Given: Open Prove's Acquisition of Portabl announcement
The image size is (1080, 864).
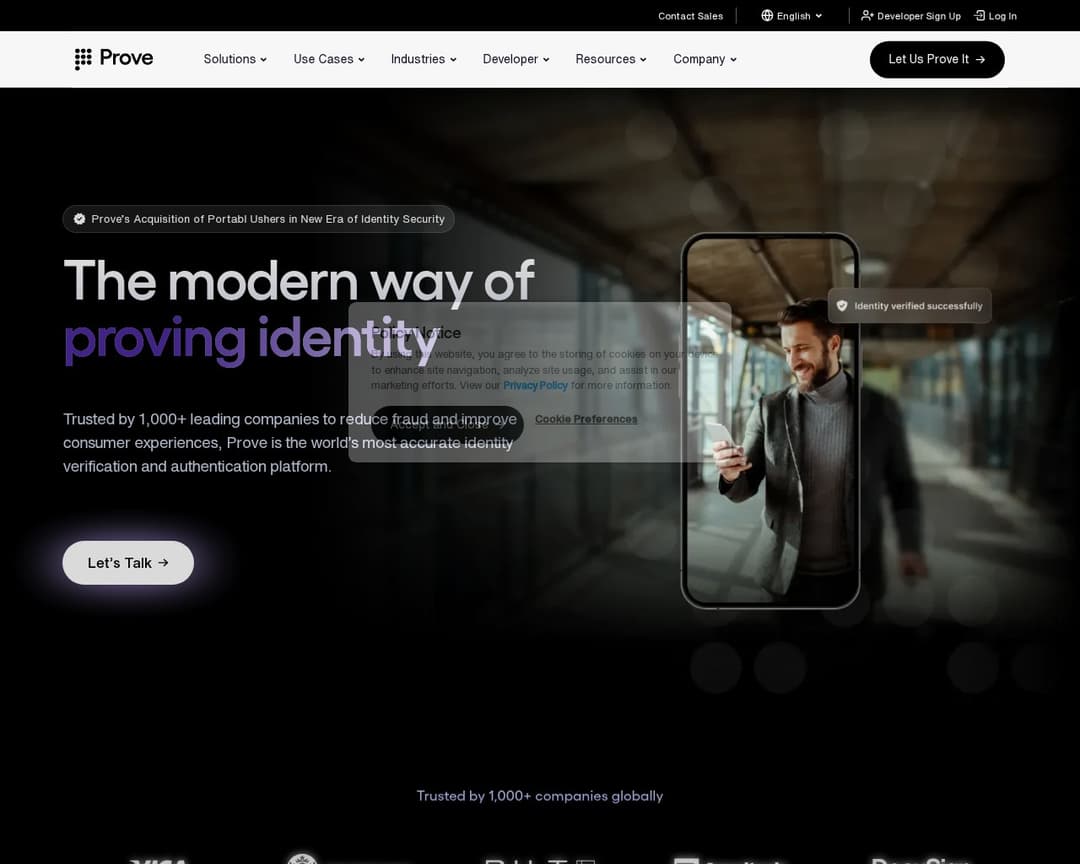Looking at the screenshot, I should tap(258, 219).
